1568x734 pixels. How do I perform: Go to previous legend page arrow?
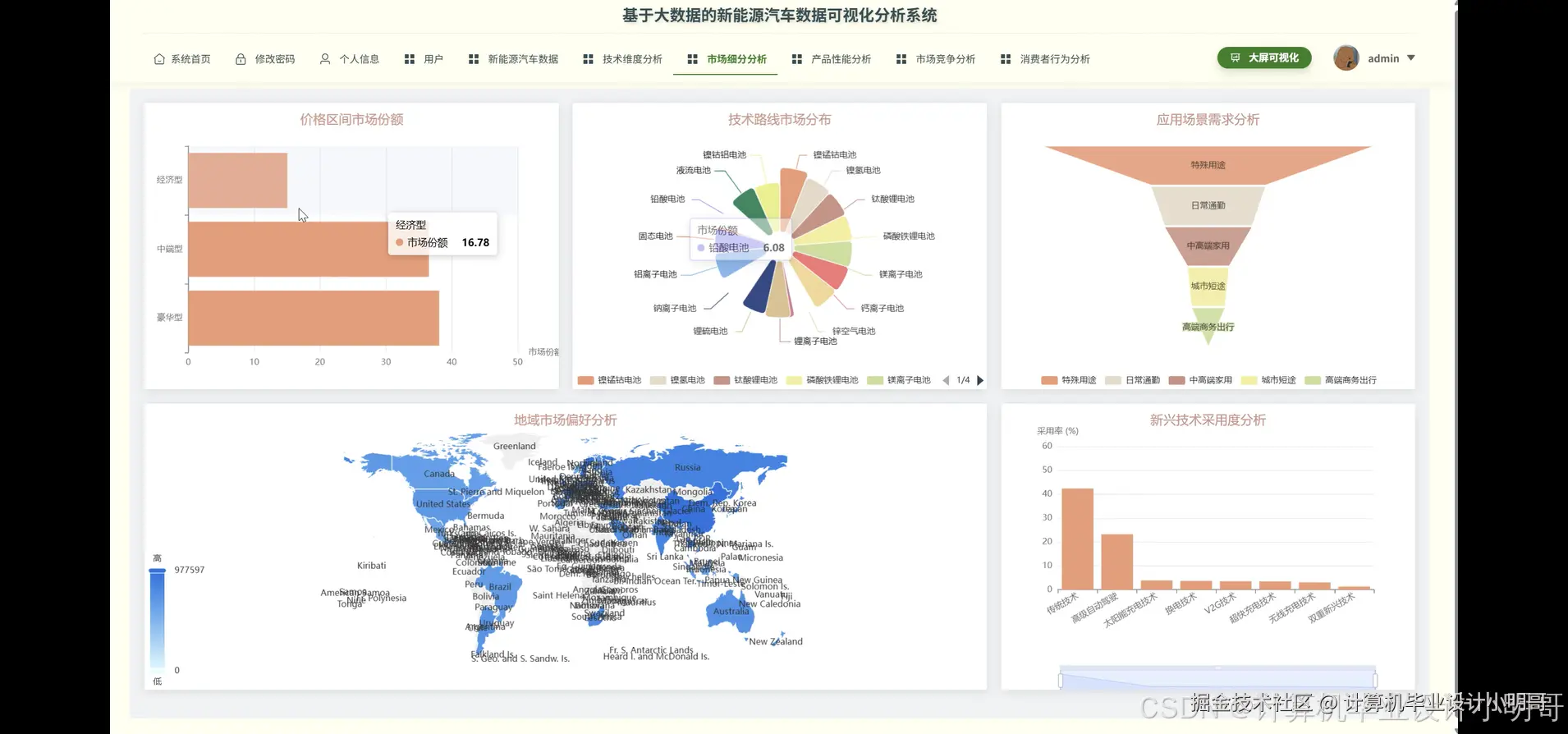click(946, 380)
